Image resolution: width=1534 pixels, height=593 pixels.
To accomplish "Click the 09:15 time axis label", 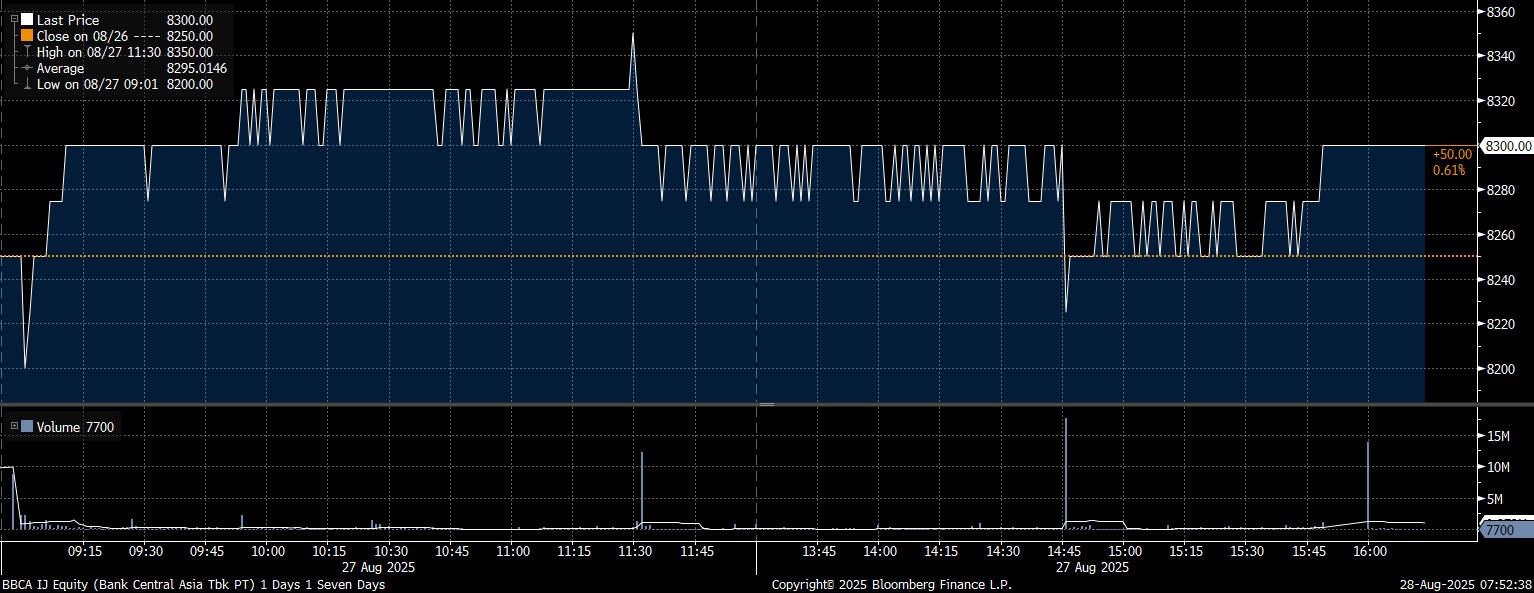I will [84, 551].
